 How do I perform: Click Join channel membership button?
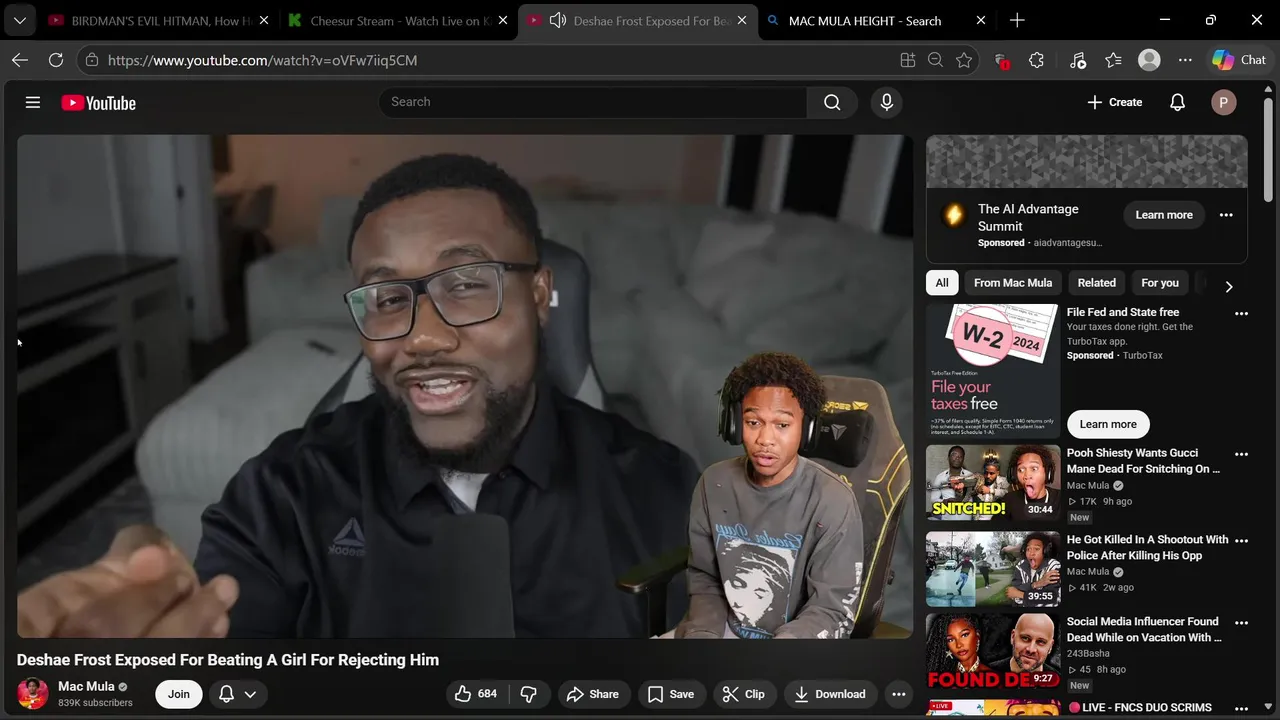click(179, 694)
